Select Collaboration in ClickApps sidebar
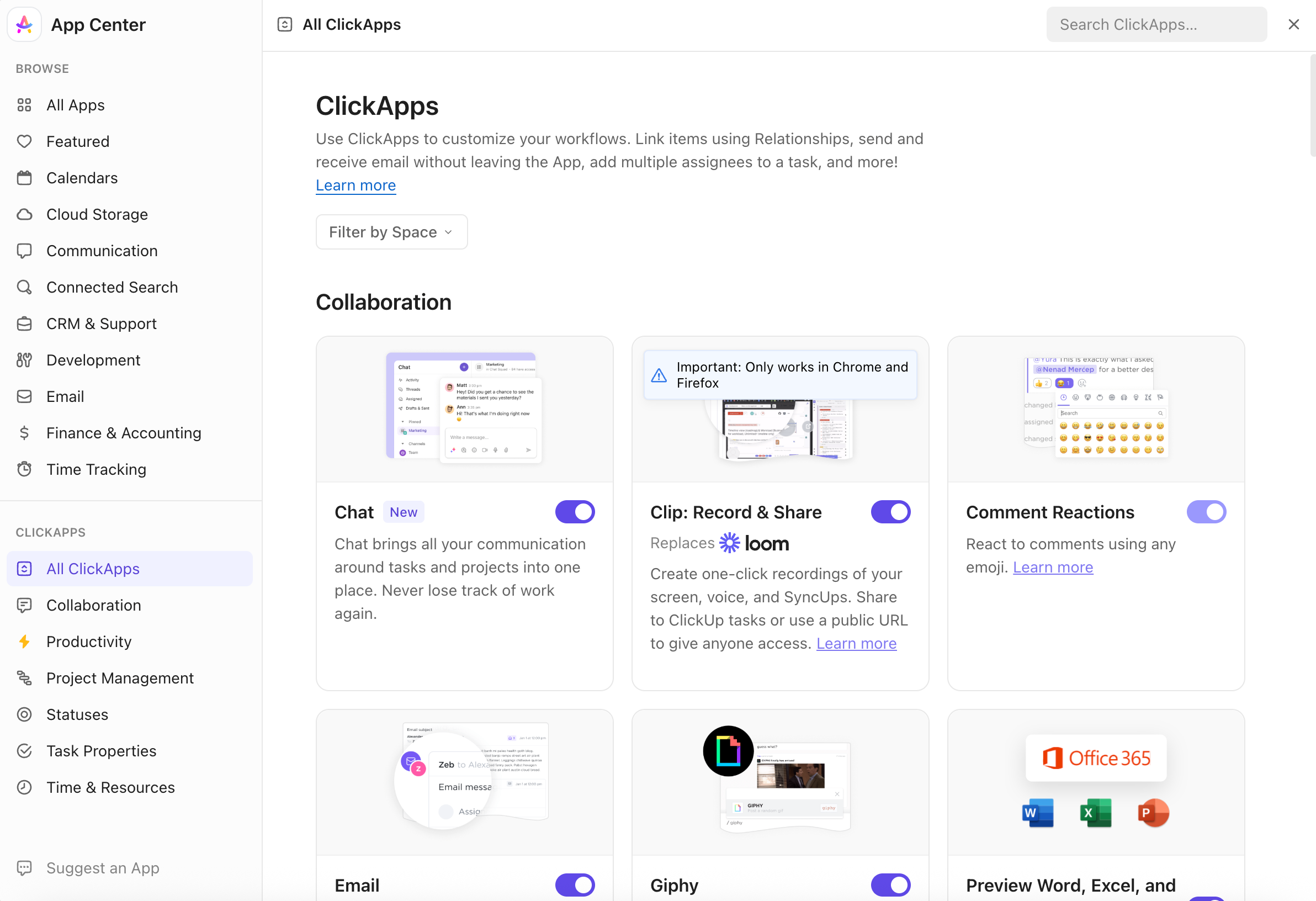Image resolution: width=1316 pixels, height=901 pixels. coord(93,606)
